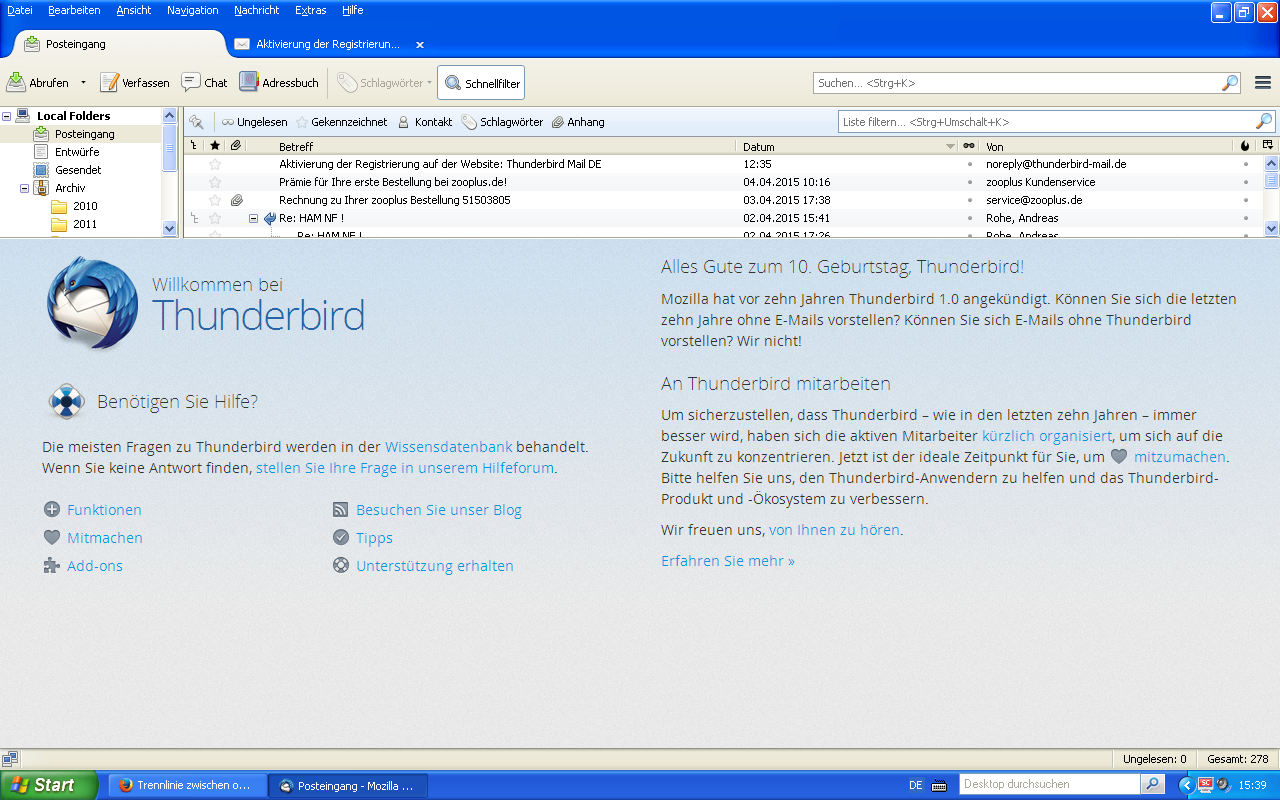
Task: Focus the Desktop durchsuchen search box
Action: 1050,785
